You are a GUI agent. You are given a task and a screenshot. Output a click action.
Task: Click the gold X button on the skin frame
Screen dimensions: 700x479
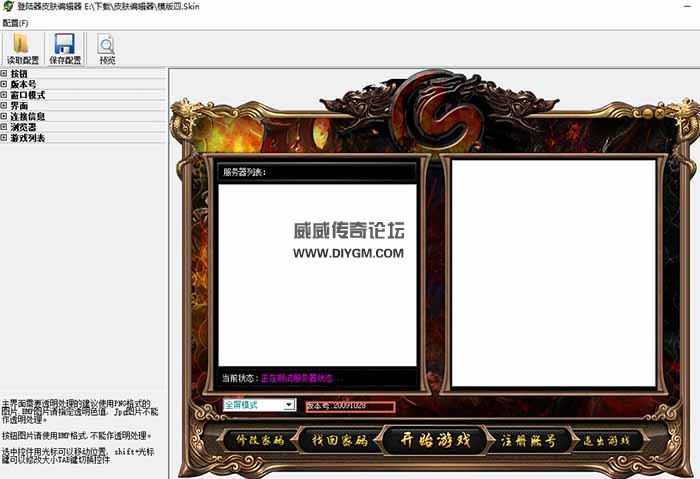point(659,114)
